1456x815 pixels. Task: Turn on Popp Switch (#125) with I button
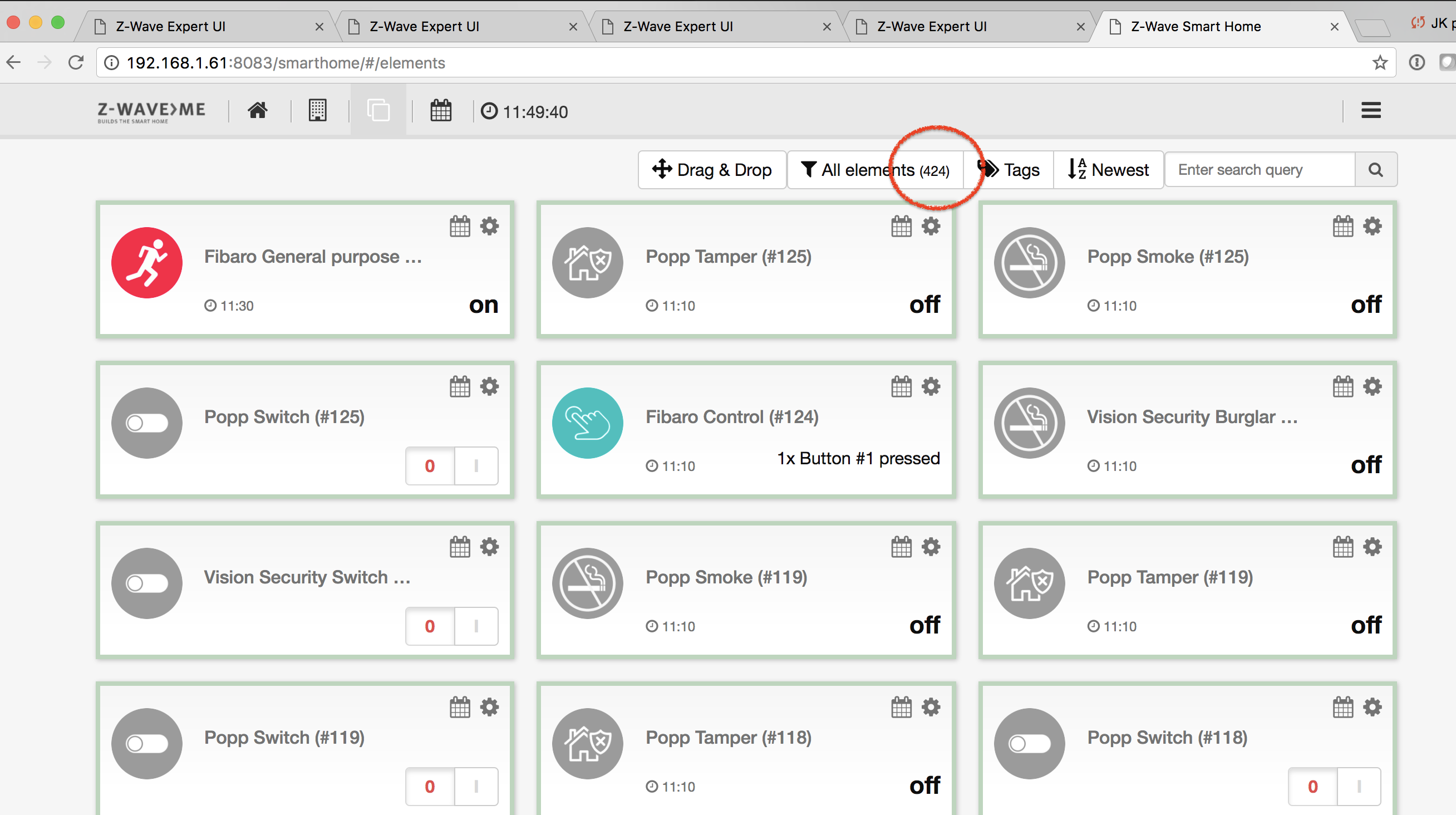click(x=476, y=466)
